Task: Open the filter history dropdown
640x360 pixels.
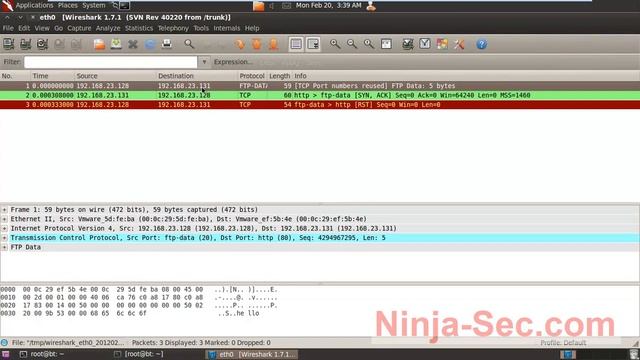Action: 204,62
